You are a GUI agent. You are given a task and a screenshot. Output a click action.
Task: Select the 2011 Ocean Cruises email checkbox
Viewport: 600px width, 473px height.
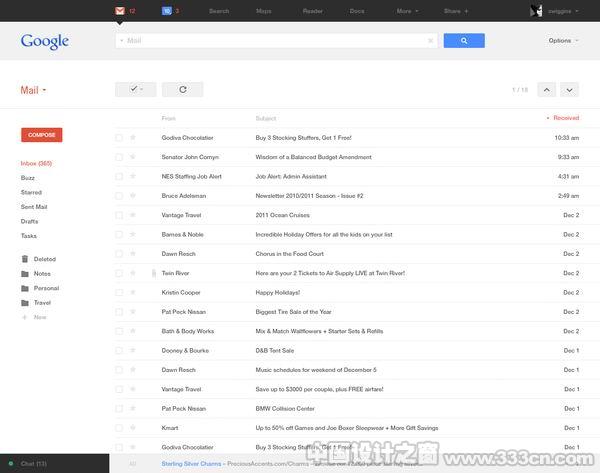(x=119, y=215)
